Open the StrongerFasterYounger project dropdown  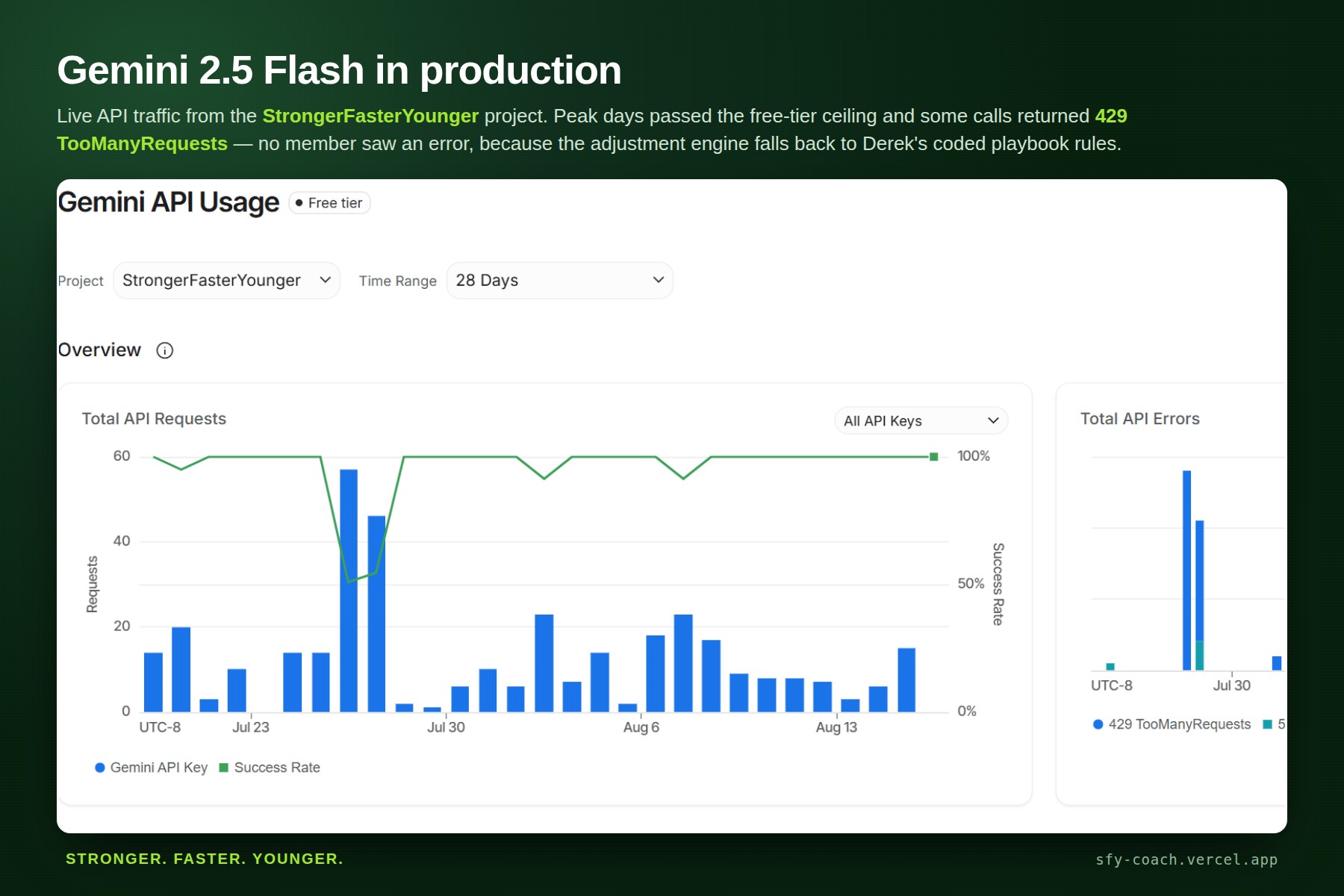point(226,280)
